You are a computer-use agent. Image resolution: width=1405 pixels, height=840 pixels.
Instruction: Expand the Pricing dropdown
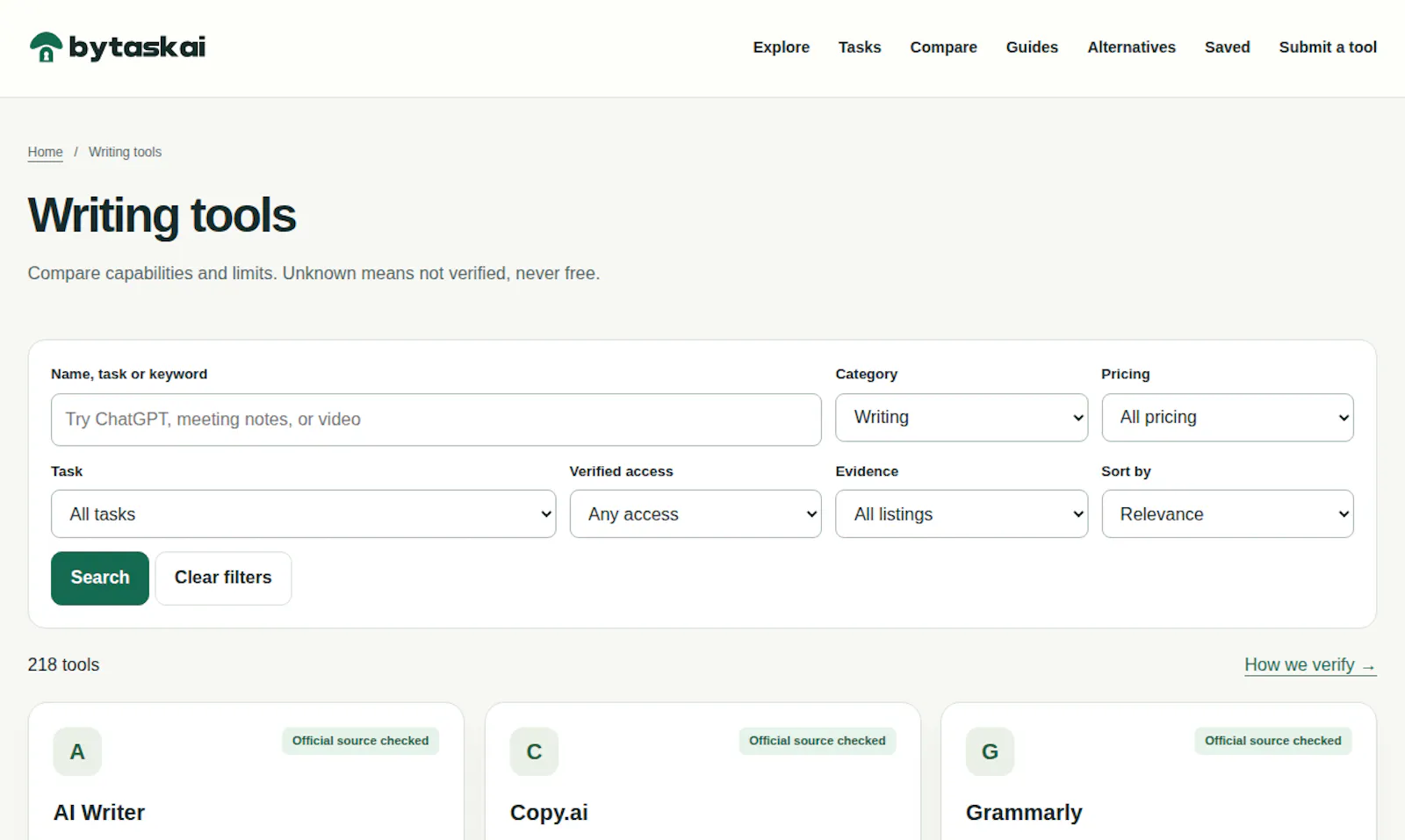pyautogui.click(x=1228, y=417)
